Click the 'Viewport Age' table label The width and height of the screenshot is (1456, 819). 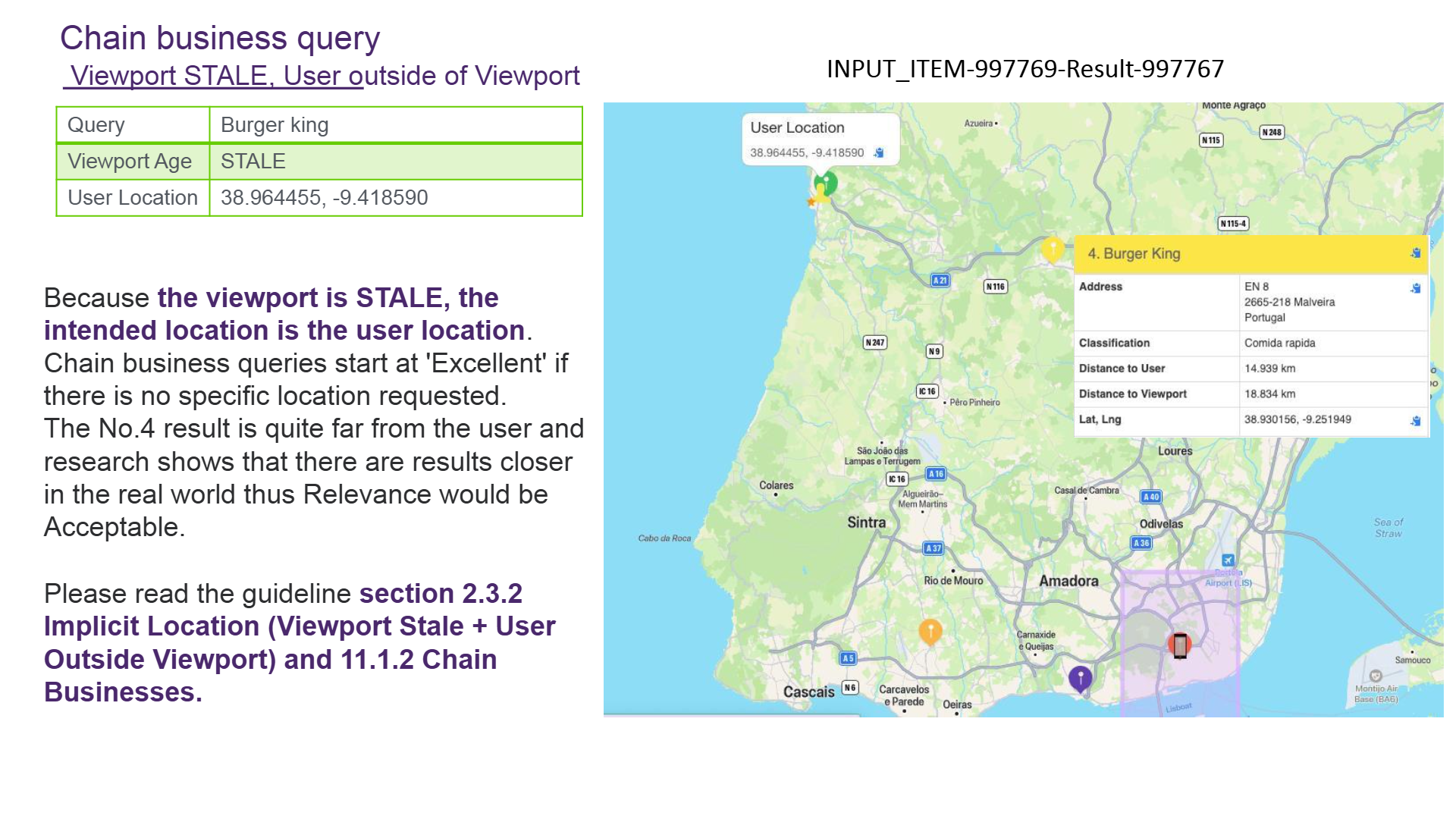coord(129,162)
